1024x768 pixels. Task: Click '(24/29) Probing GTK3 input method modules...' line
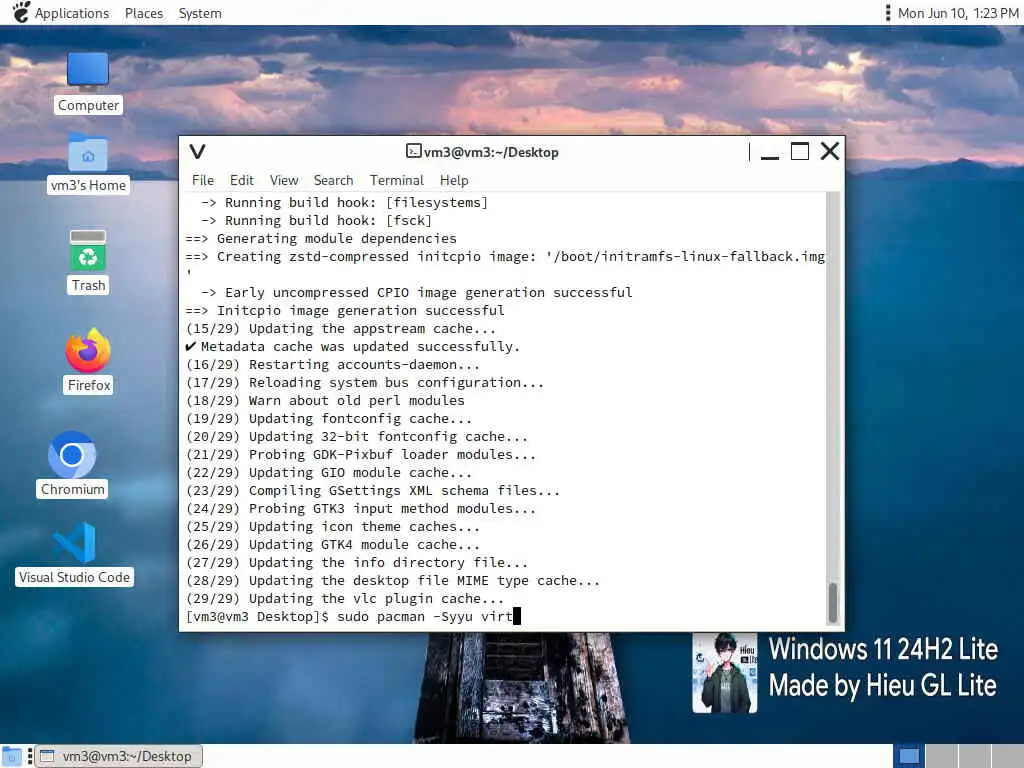[360, 509]
